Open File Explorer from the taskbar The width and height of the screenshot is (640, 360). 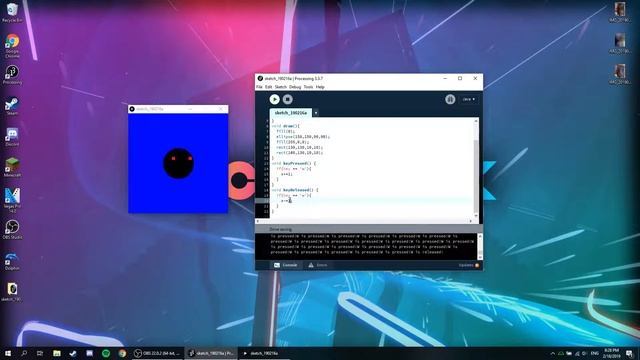(x=57, y=353)
